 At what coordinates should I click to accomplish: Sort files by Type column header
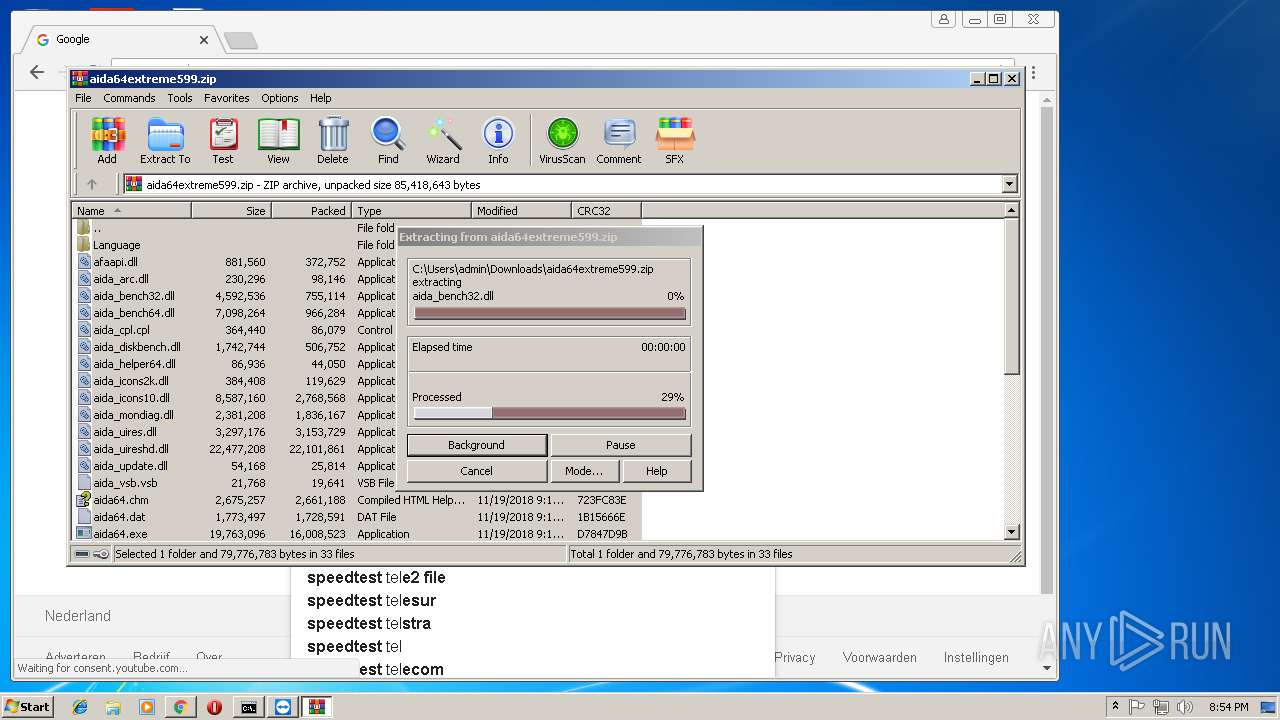(412, 211)
